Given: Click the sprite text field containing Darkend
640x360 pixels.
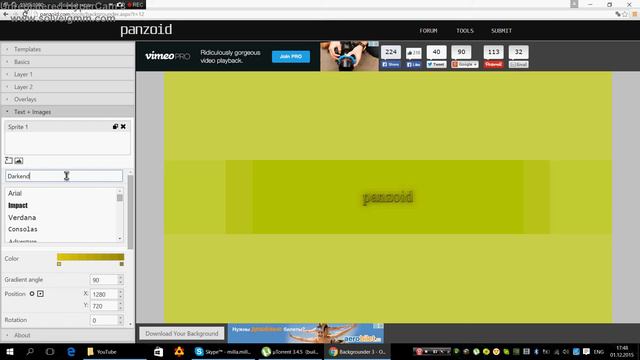Looking at the screenshot, I should click(64, 176).
